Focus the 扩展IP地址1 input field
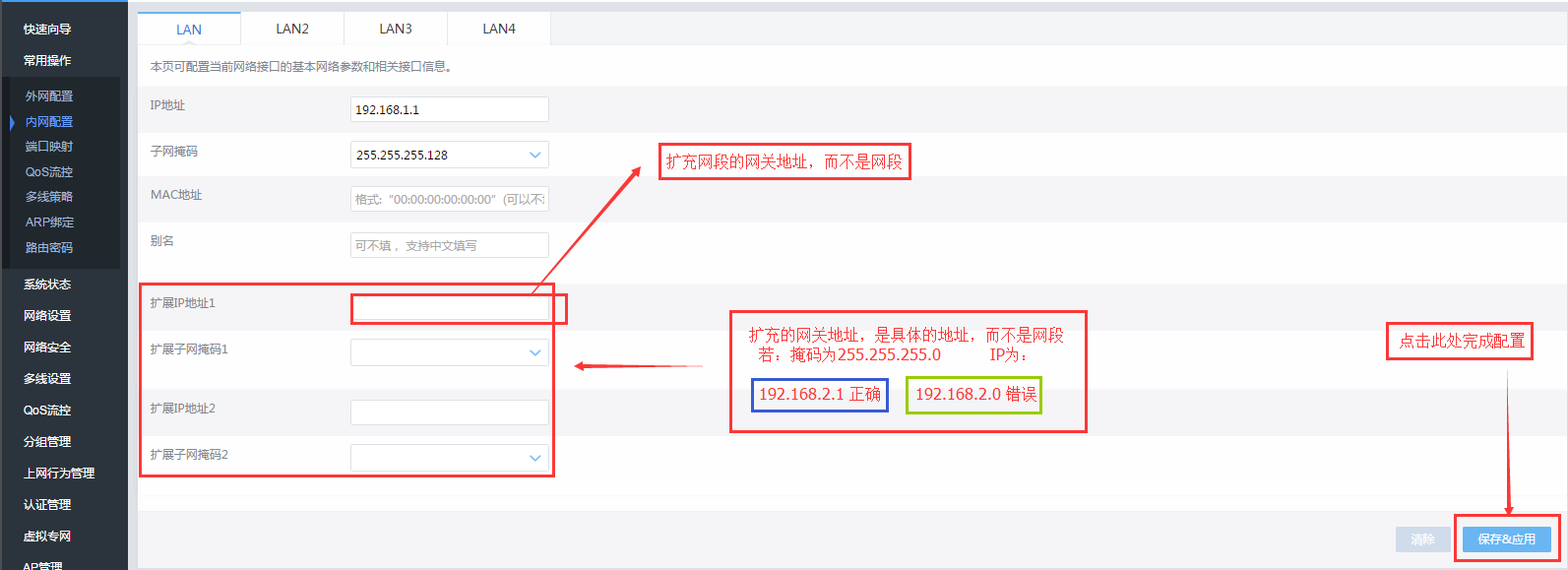The image size is (1568, 570). click(x=449, y=308)
